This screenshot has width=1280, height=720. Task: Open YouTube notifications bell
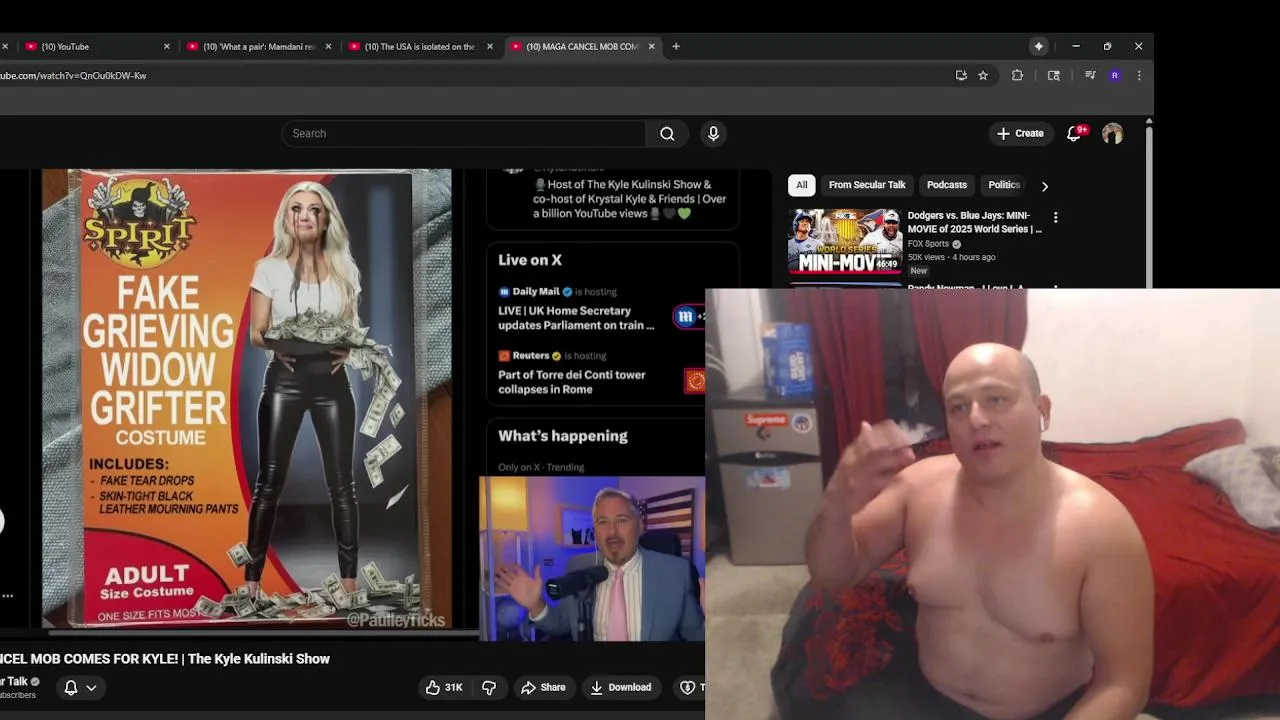[x=1074, y=133]
